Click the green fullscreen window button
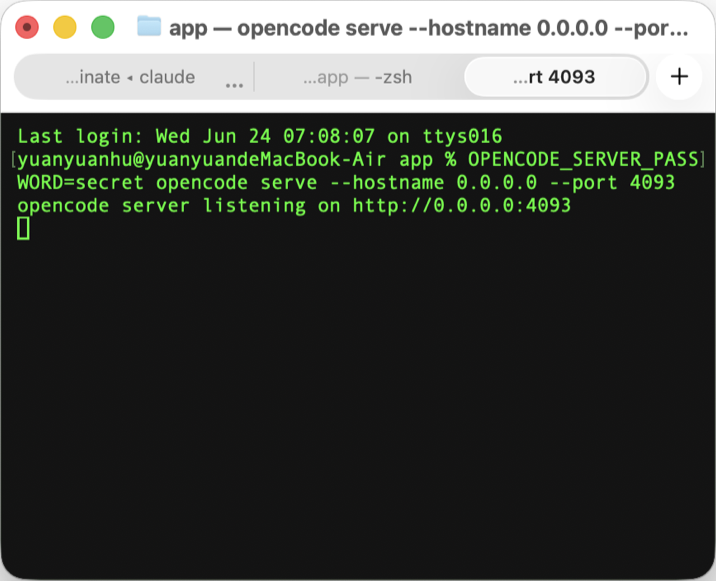The image size is (716, 581). tap(103, 27)
